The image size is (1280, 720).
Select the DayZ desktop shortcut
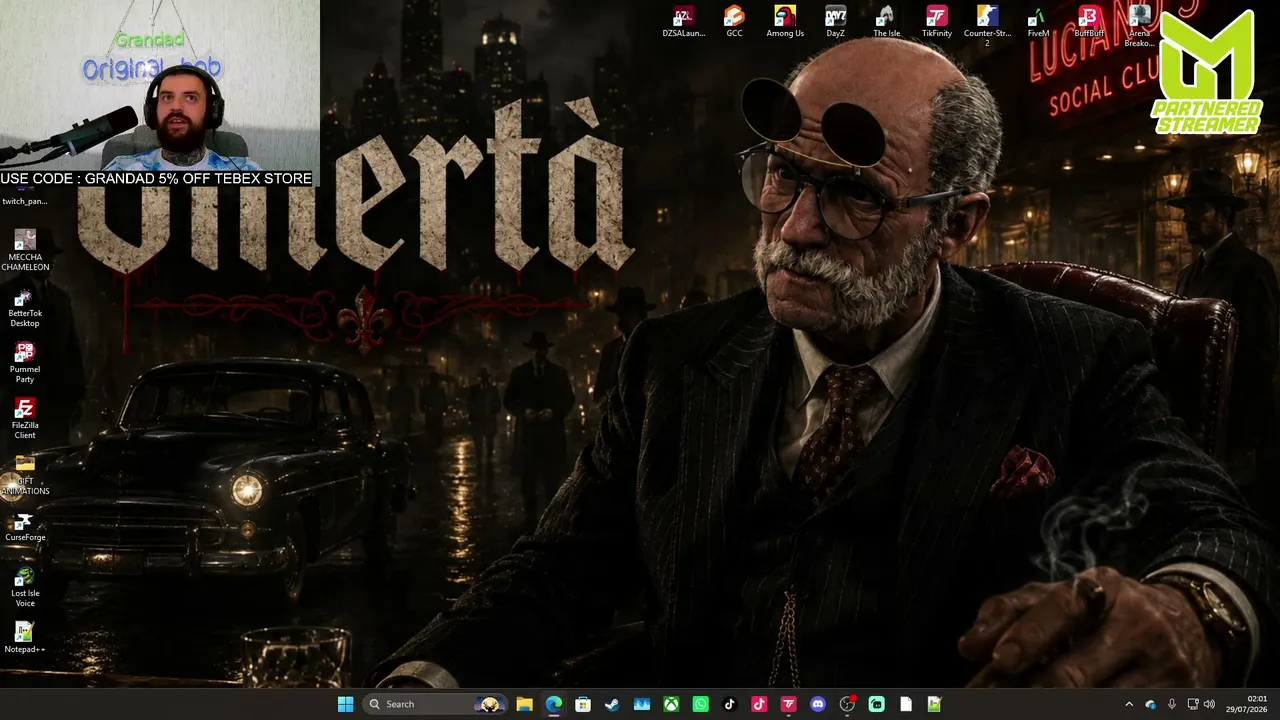coord(835,22)
